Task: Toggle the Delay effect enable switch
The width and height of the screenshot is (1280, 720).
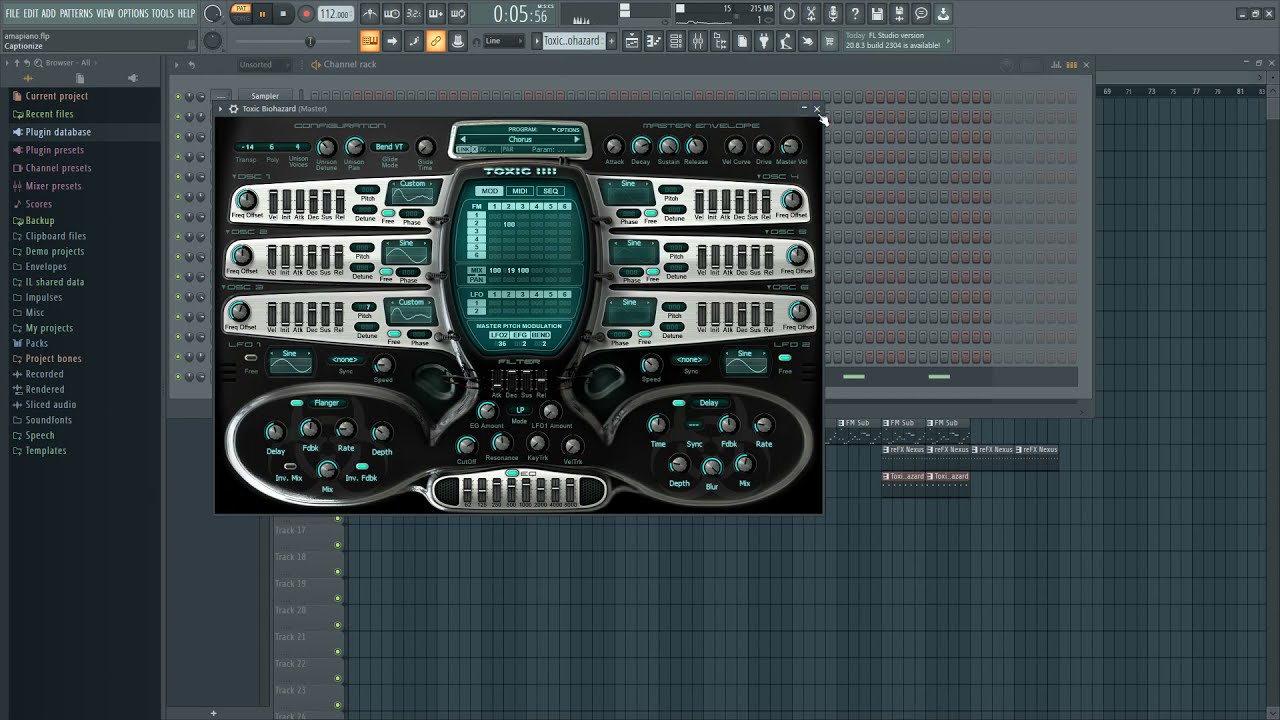Action: coord(679,403)
